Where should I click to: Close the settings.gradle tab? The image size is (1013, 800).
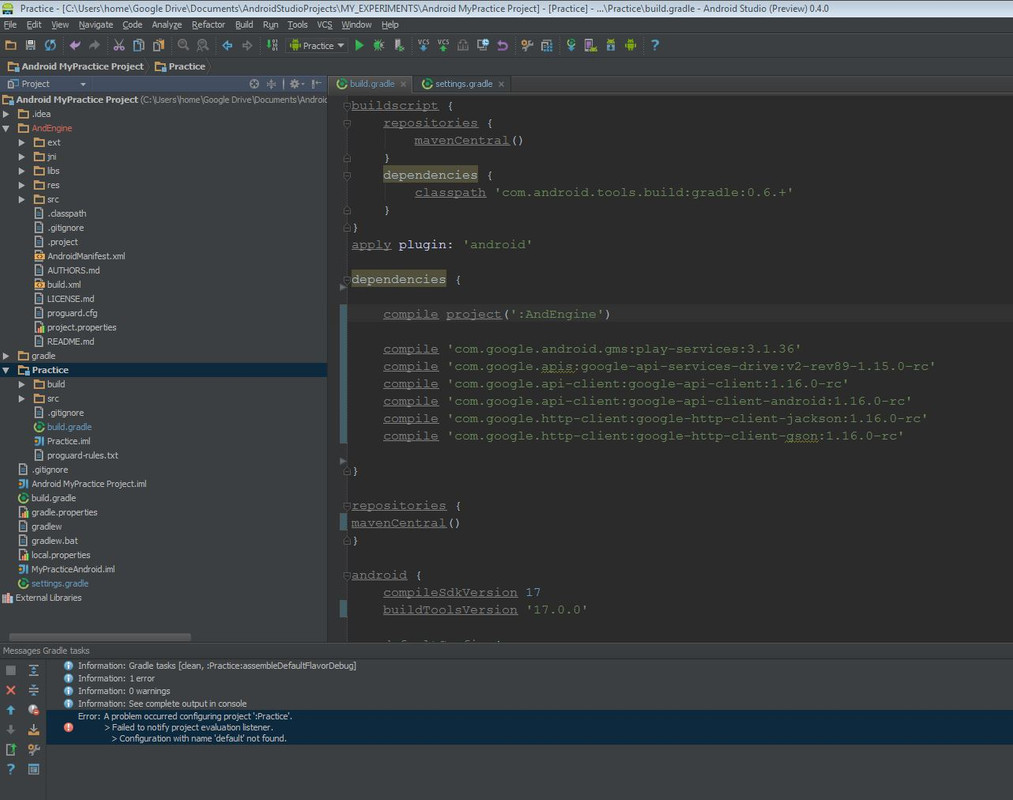pos(501,84)
